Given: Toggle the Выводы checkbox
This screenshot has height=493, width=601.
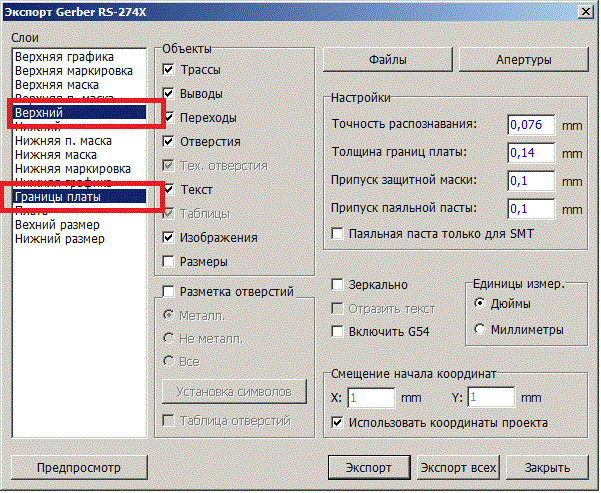Looking at the screenshot, I should [168, 94].
